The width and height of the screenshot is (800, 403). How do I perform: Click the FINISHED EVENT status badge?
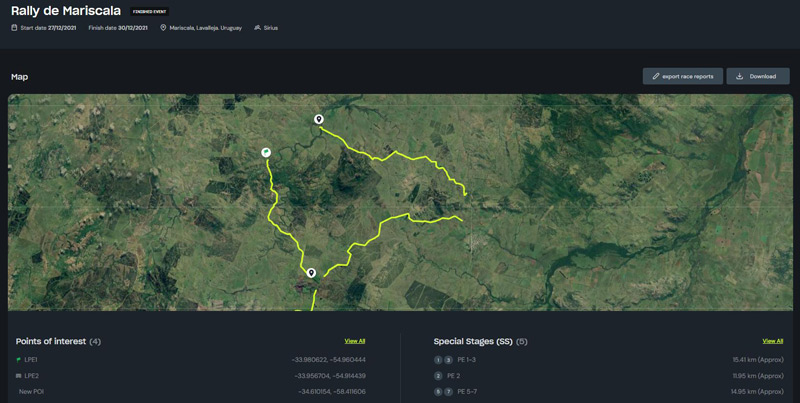149,11
